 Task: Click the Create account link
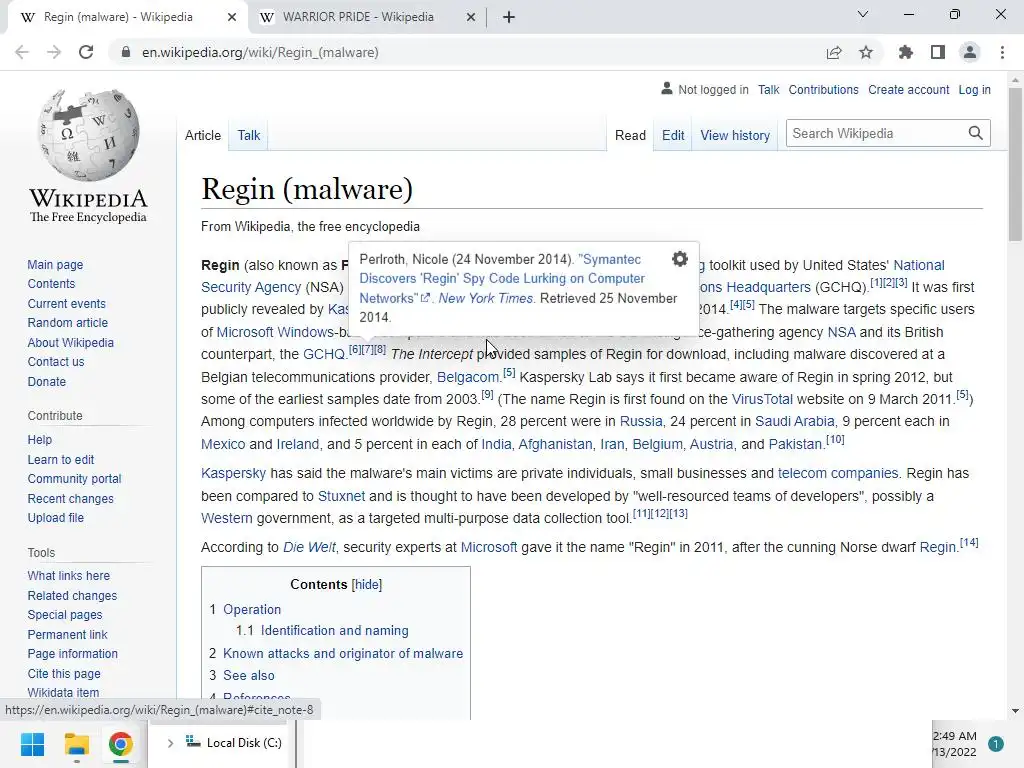[908, 89]
